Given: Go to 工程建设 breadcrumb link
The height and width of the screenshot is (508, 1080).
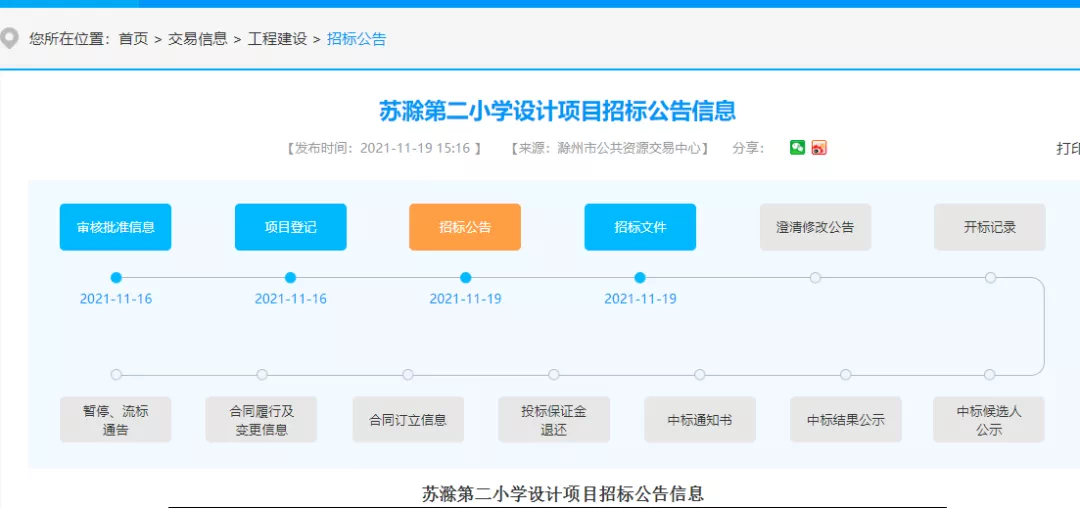Looking at the screenshot, I should (x=277, y=39).
